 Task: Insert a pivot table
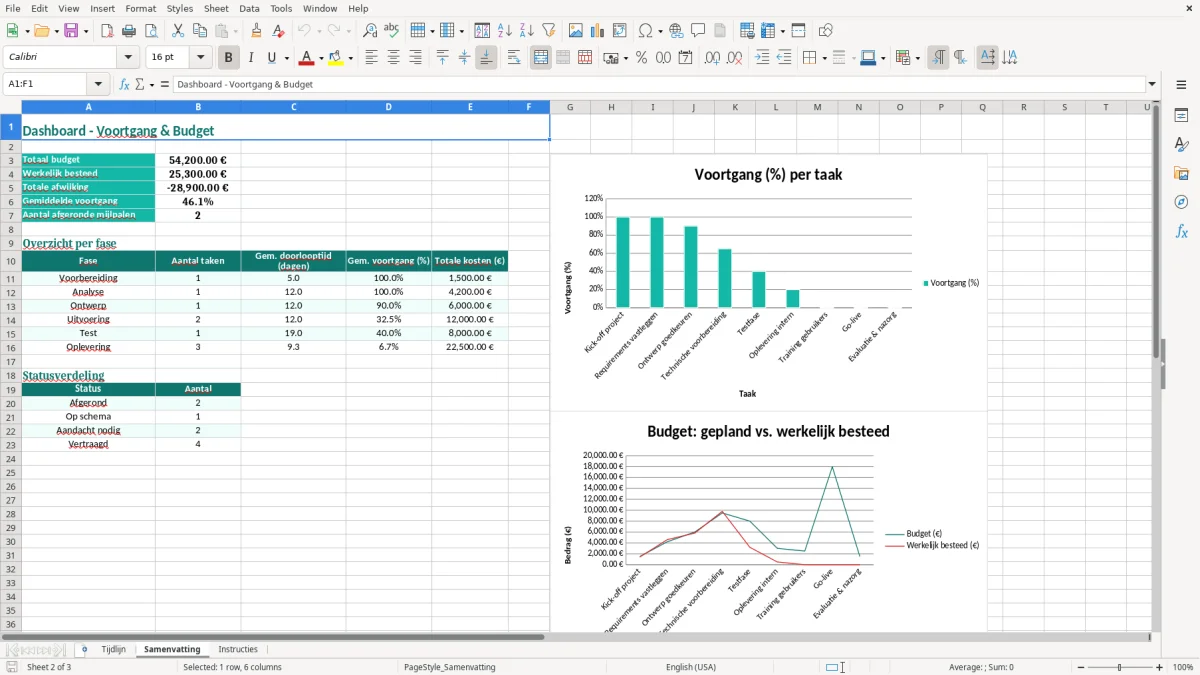click(620, 31)
